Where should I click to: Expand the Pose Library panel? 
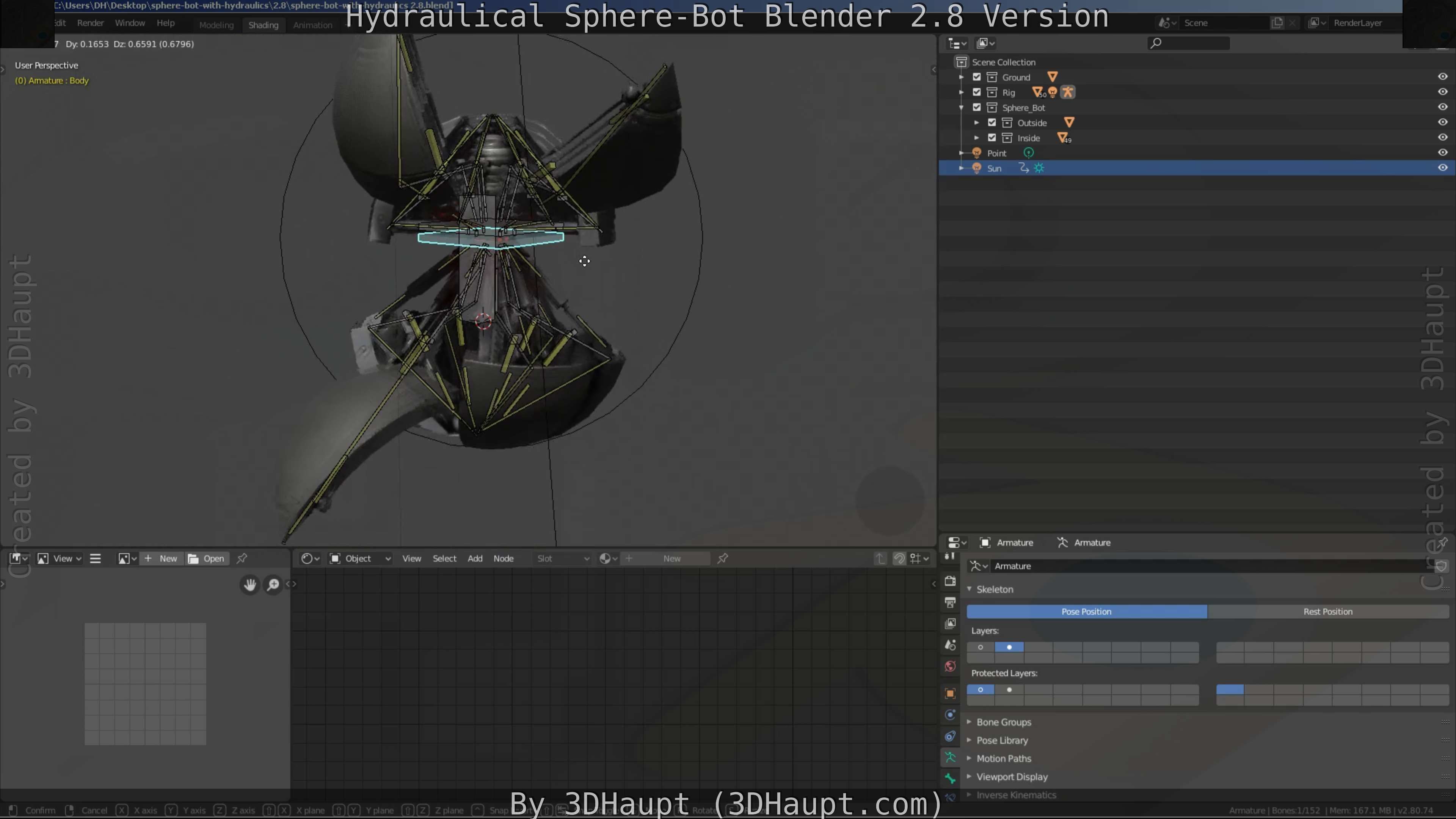(x=970, y=741)
